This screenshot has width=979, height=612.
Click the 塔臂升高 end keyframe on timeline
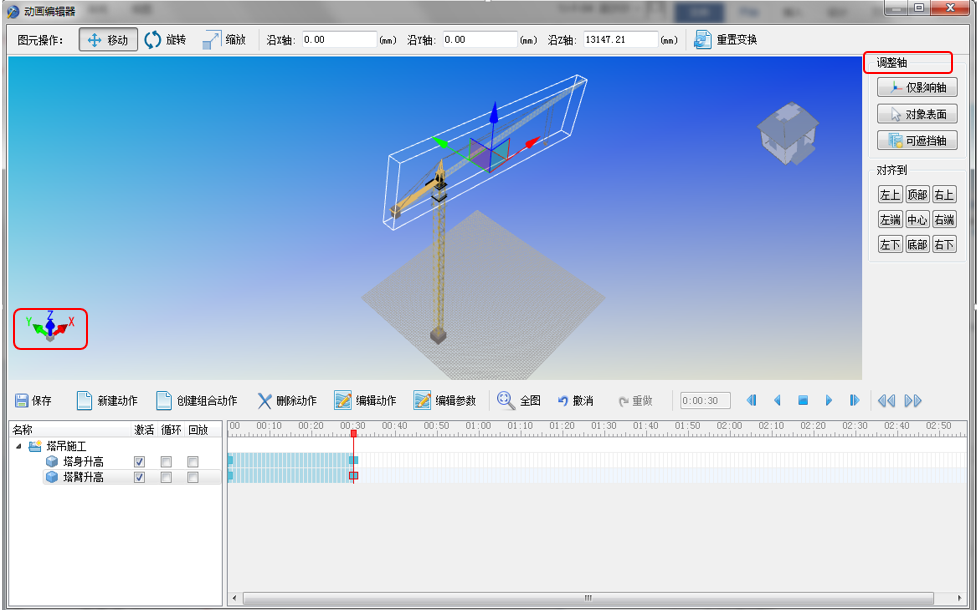pos(353,476)
